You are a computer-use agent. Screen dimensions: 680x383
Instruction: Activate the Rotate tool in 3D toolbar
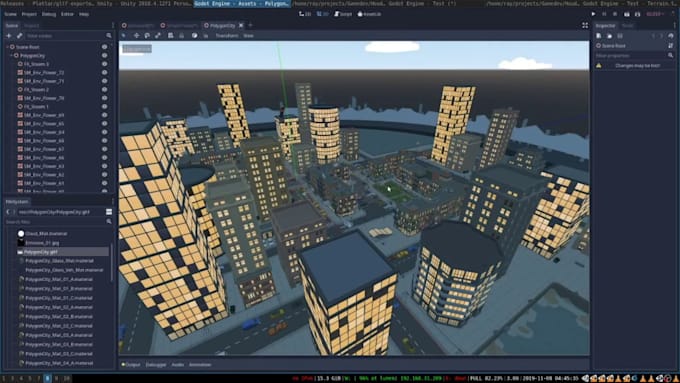147,36
